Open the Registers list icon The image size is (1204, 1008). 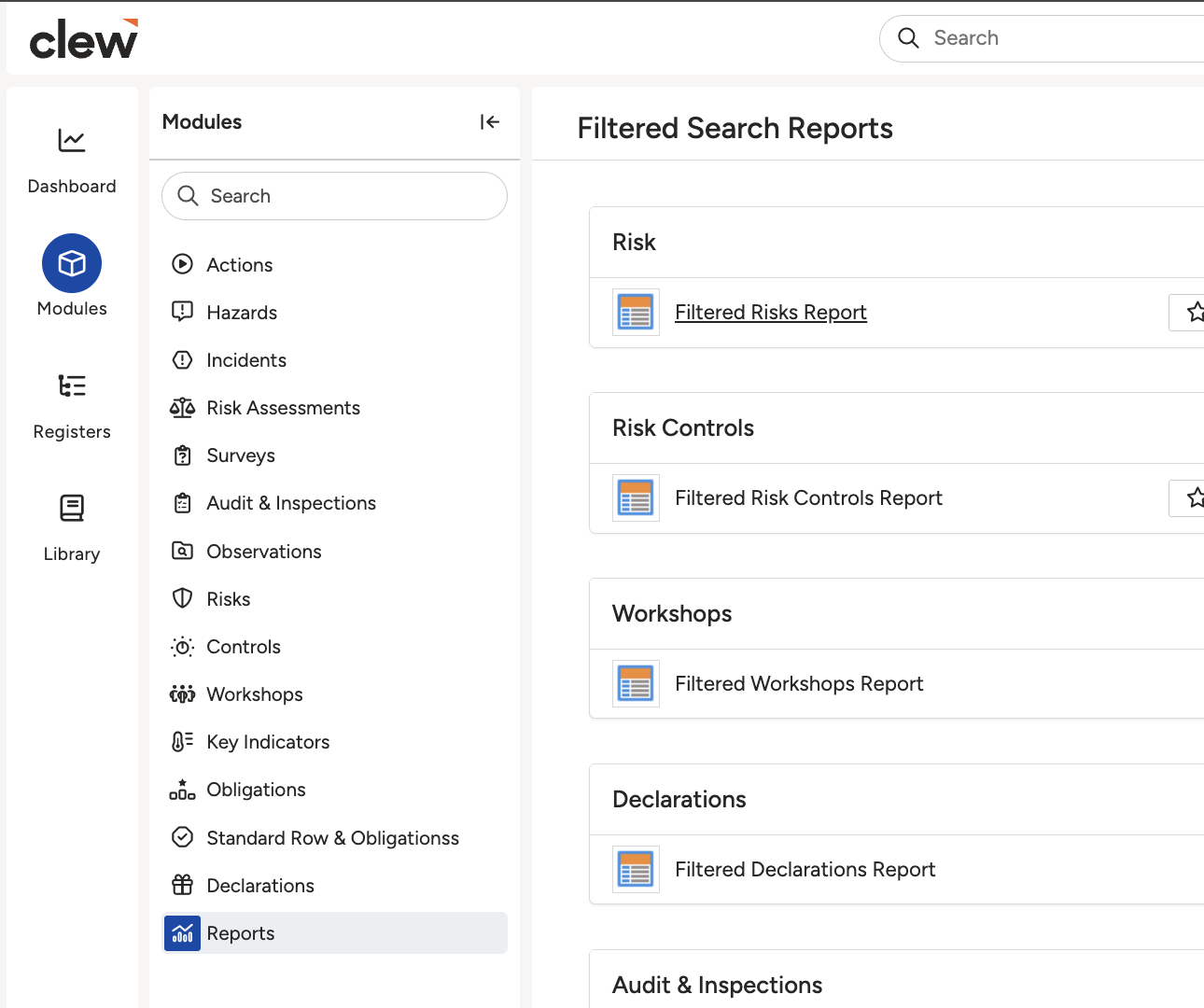(x=72, y=385)
